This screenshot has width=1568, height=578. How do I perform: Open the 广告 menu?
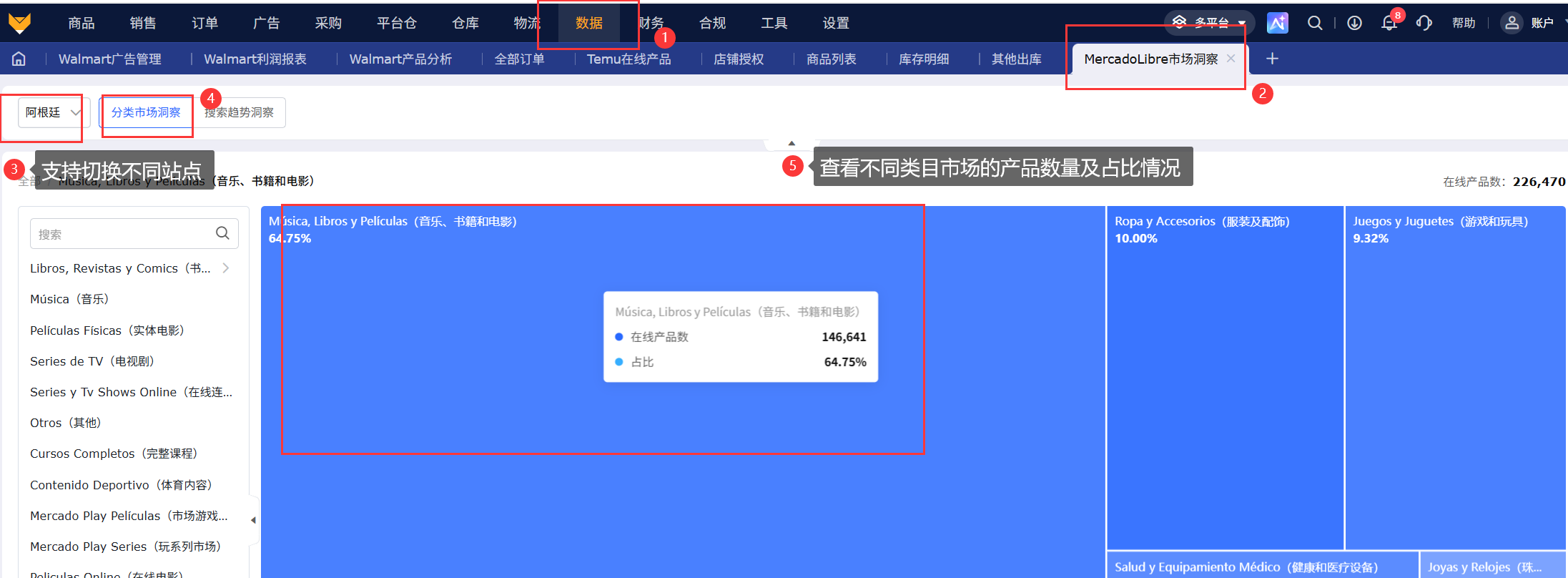[x=267, y=23]
